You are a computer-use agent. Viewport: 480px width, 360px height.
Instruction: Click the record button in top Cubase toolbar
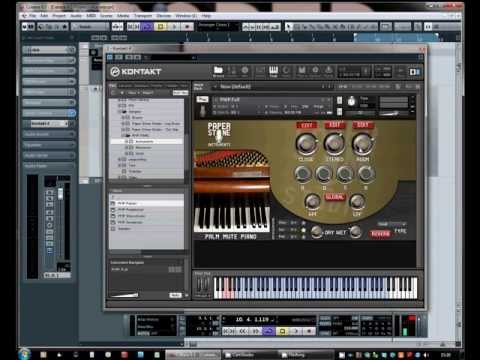(x=187, y=27)
